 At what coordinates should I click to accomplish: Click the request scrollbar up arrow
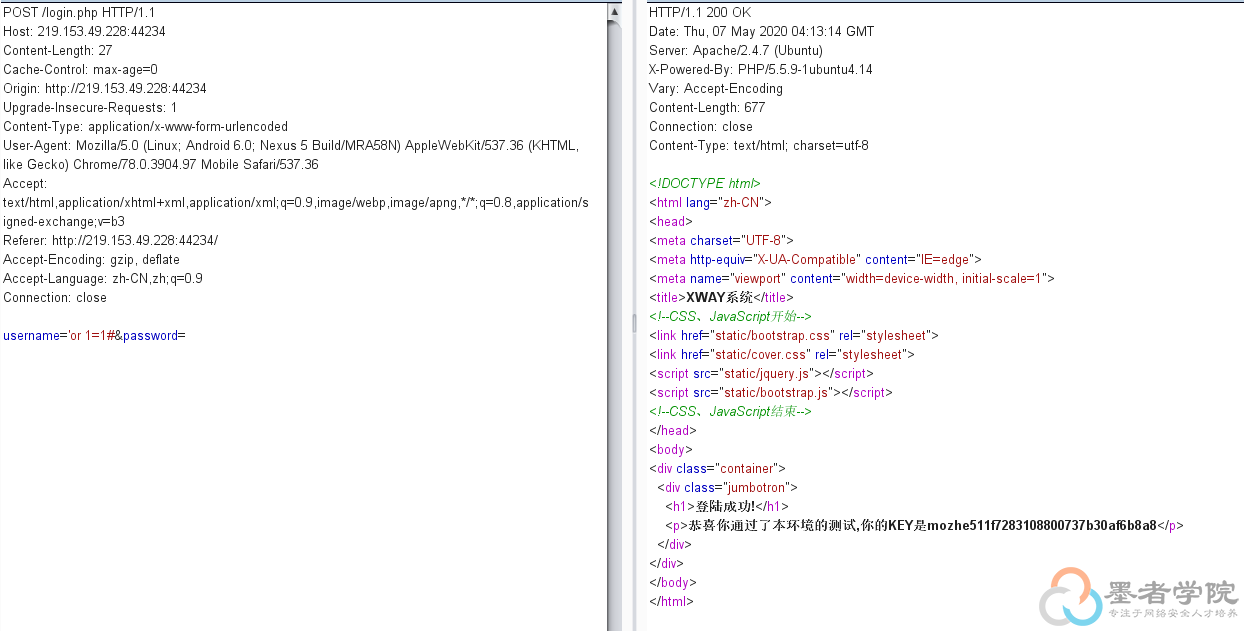[614, 11]
